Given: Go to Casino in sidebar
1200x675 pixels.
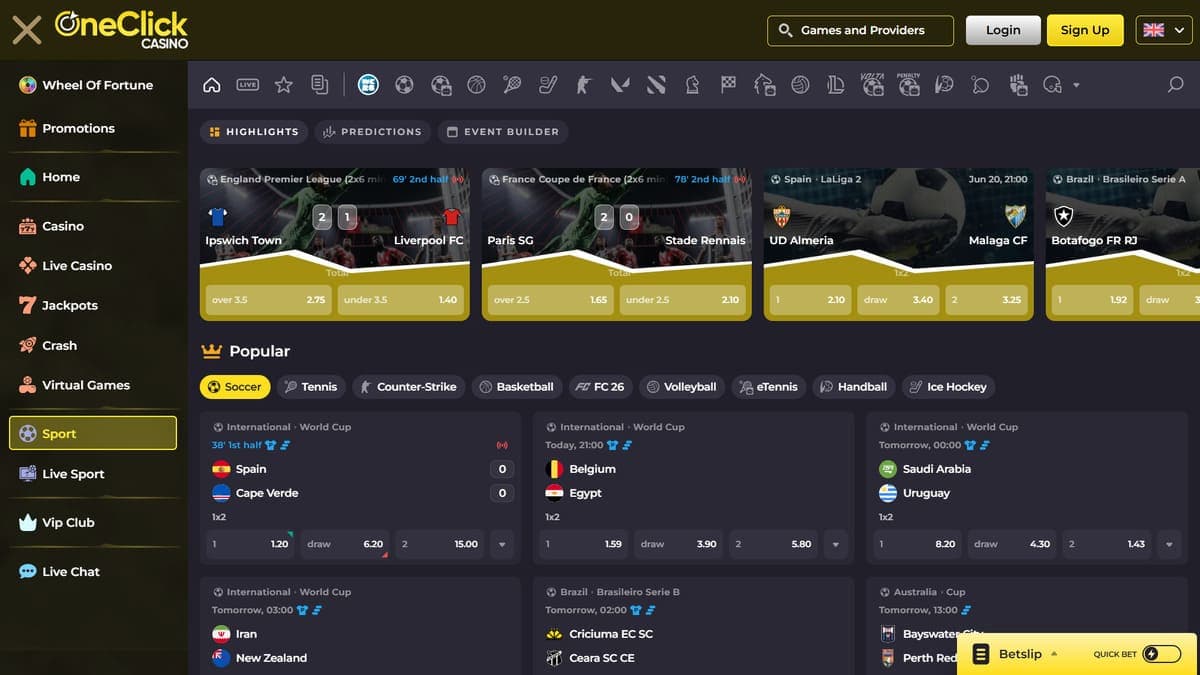Looking at the screenshot, I should pos(94,226).
